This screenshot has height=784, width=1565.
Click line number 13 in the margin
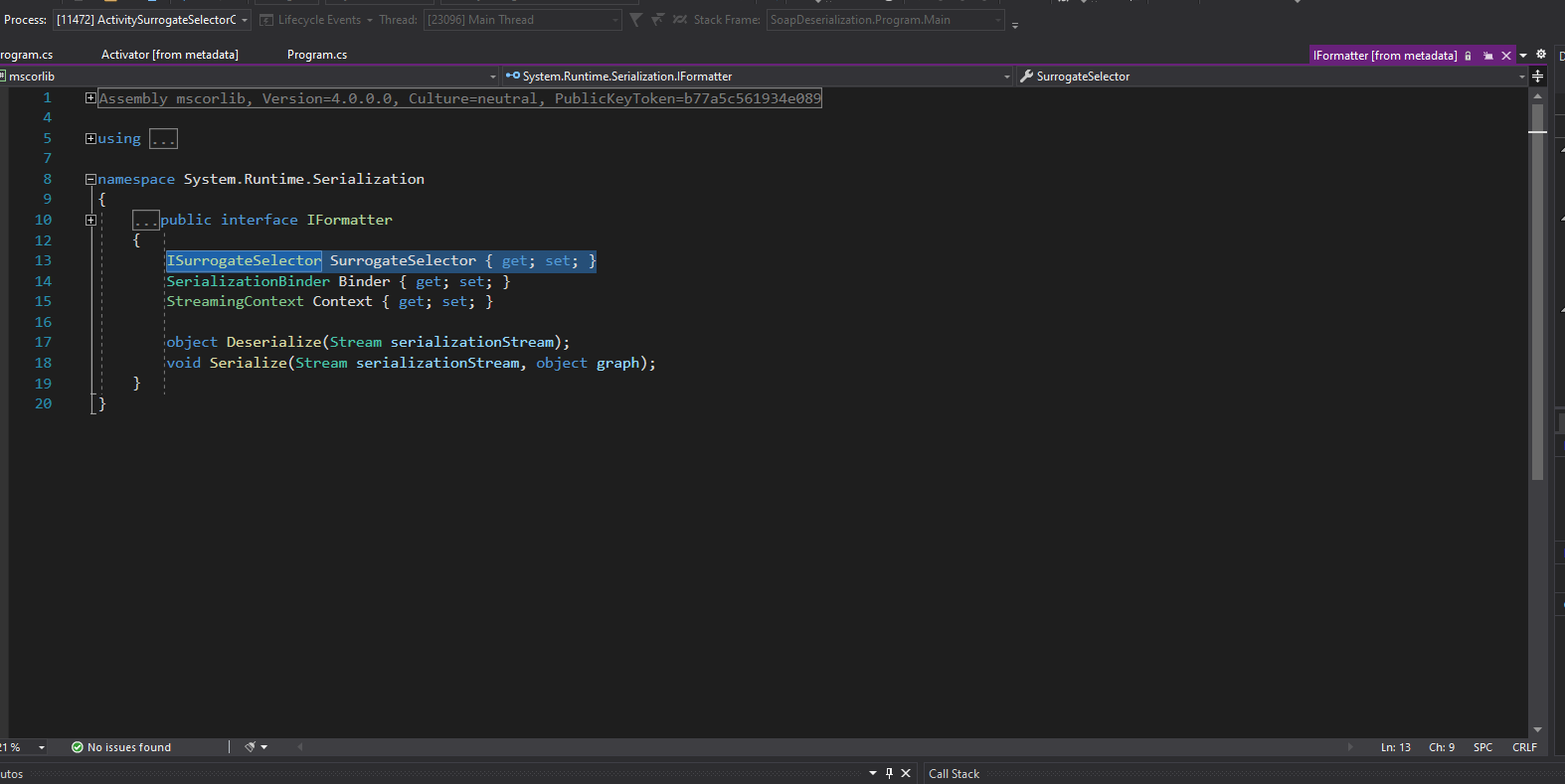(43, 261)
